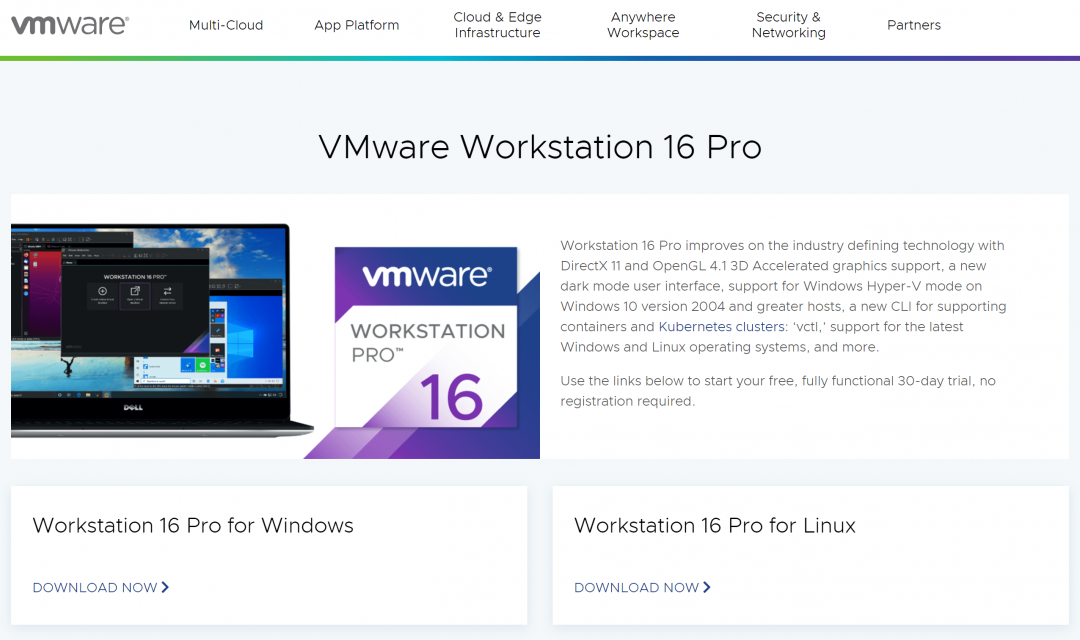
Task: Open the App Platform menu
Action: point(356,25)
